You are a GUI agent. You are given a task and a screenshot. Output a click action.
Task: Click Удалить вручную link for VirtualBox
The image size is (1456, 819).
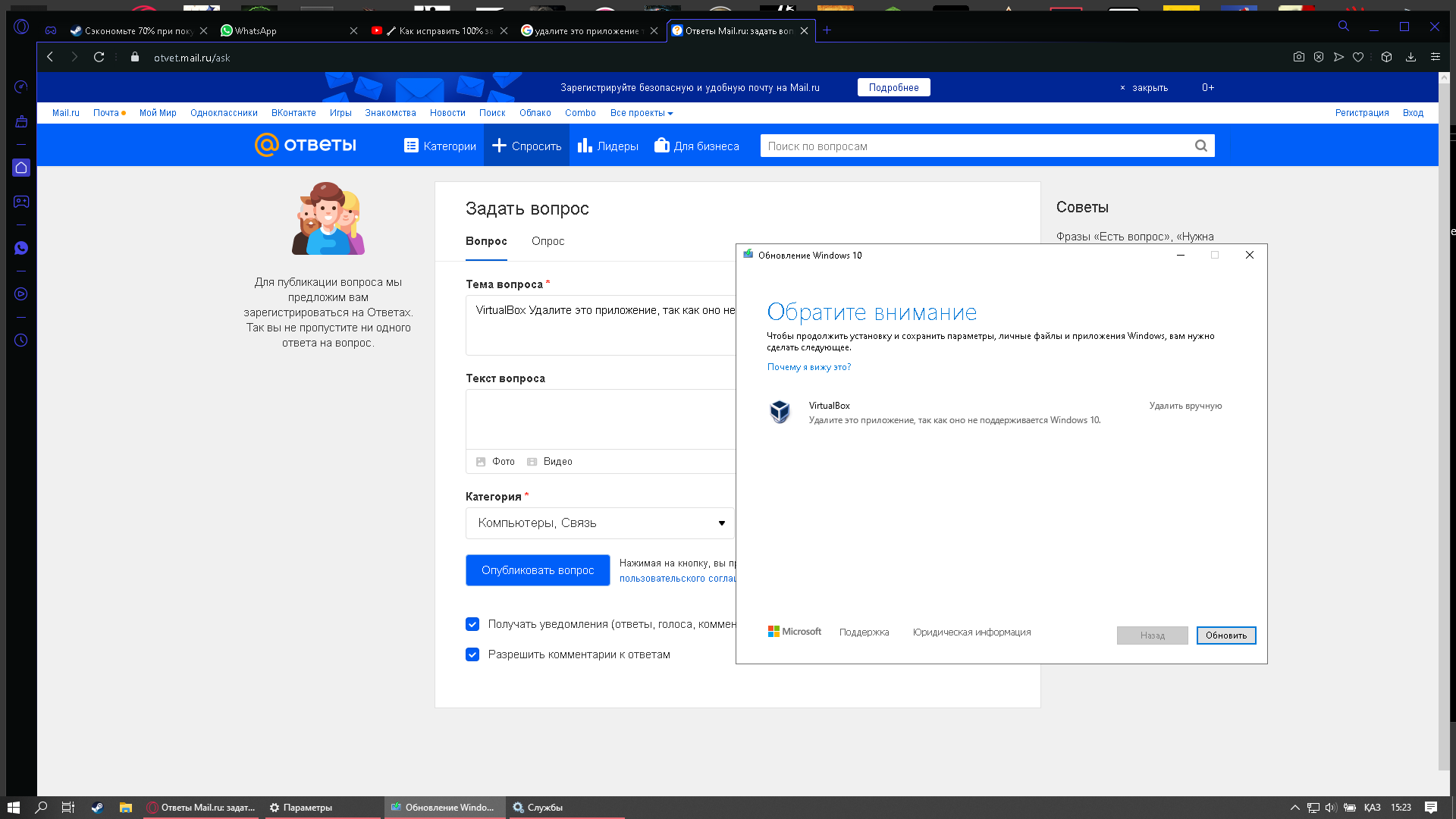pyautogui.click(x=1185, y=405)
